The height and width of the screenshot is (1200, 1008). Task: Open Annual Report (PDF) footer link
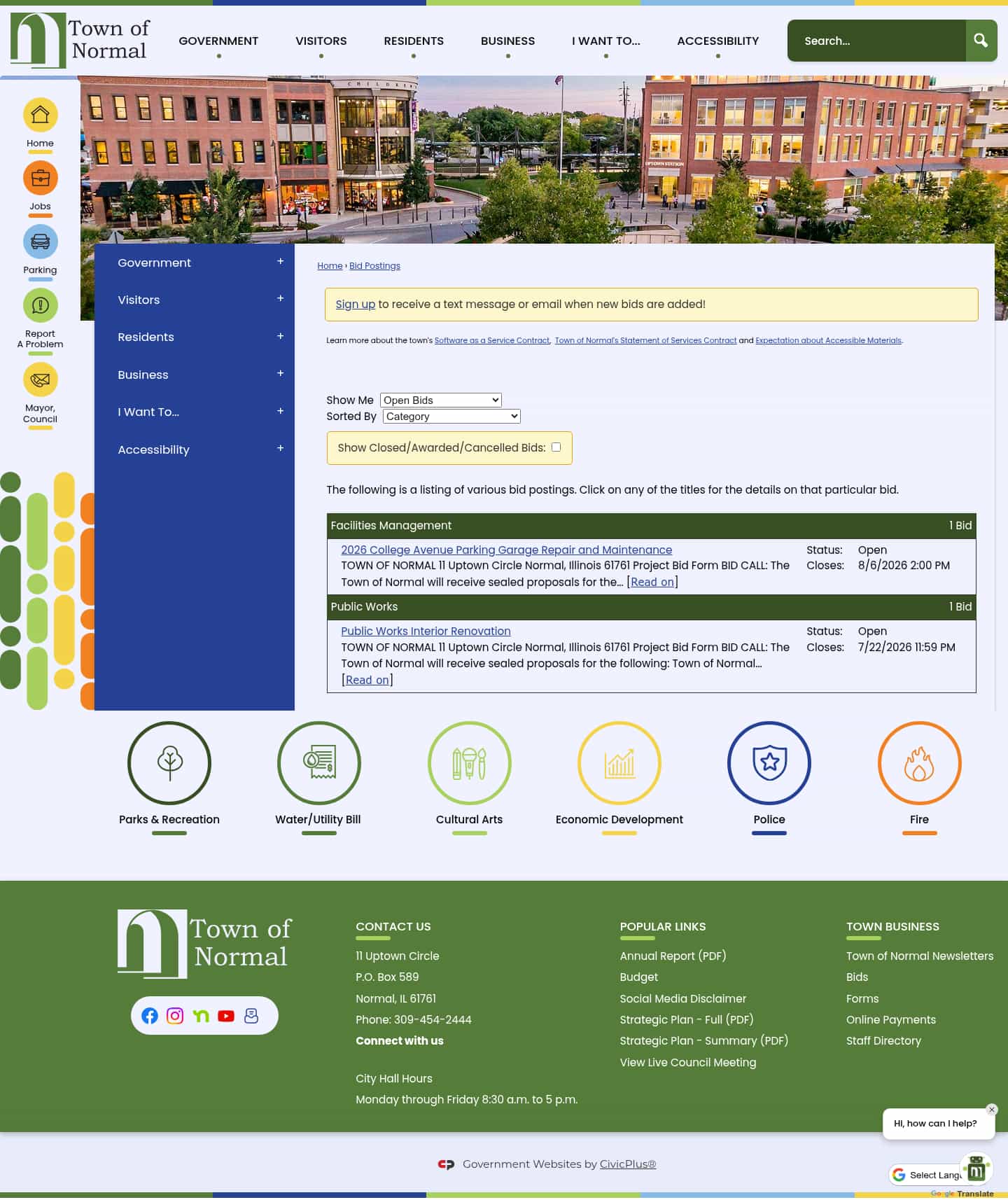point(673,956)
